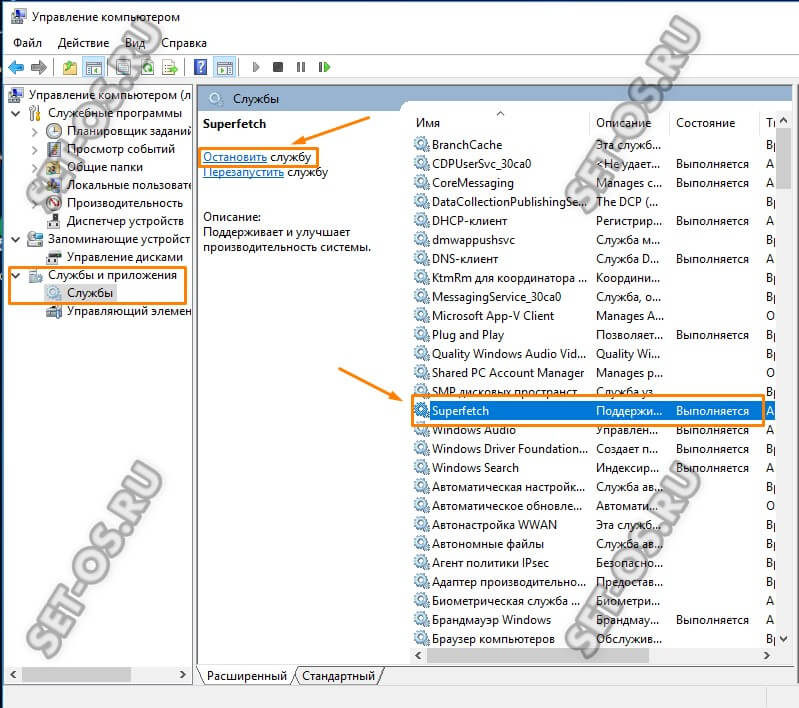This screenshot has width=799, height=708.
Task: Click the blue Help question mark icon
Action: (x=201, y=67)
